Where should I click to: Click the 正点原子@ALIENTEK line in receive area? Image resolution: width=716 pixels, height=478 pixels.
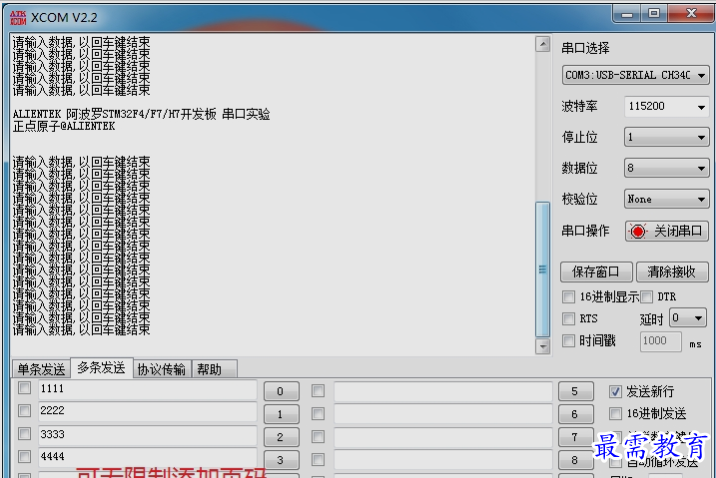[64, 126]
